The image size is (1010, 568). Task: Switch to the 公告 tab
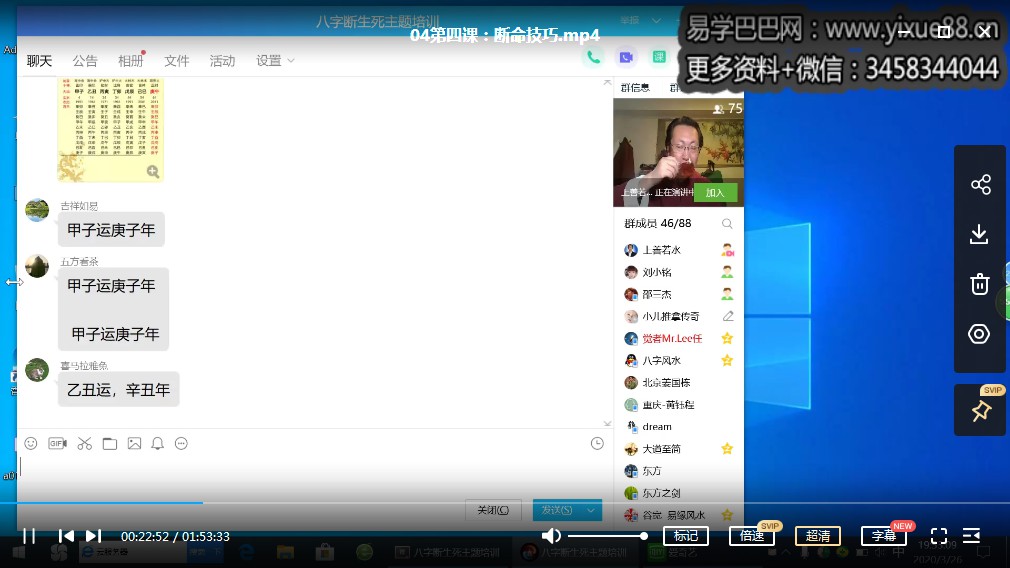pyautogui.click(x=85, y=61)
